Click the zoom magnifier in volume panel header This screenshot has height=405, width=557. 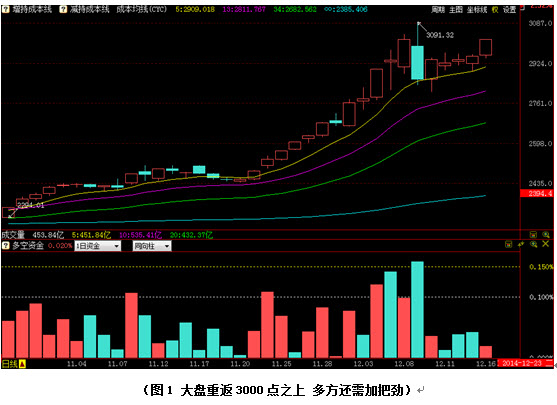point(546,235)
